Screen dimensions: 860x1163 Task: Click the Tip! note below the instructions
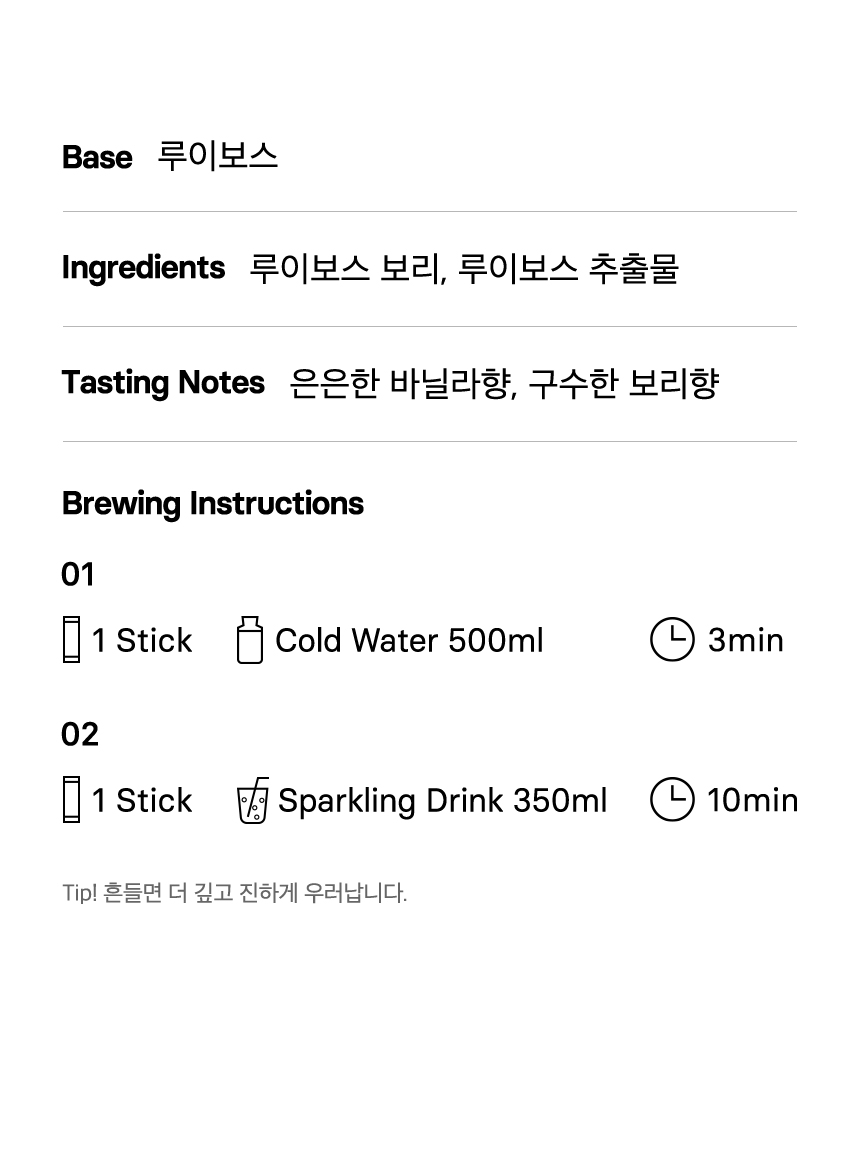pyautogui.click(x=234, y=892)
